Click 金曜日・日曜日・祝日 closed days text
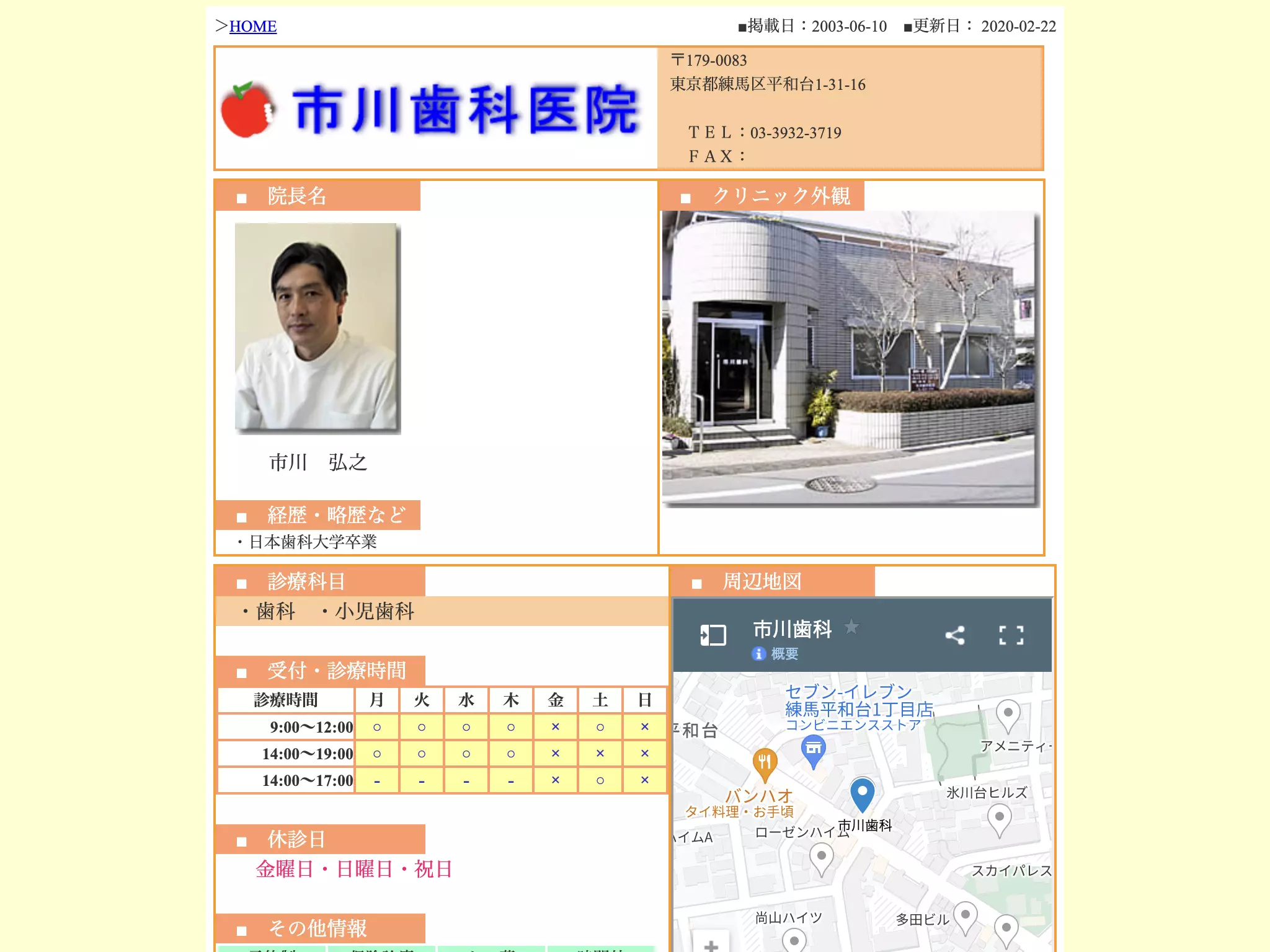 tap(354, 869)
